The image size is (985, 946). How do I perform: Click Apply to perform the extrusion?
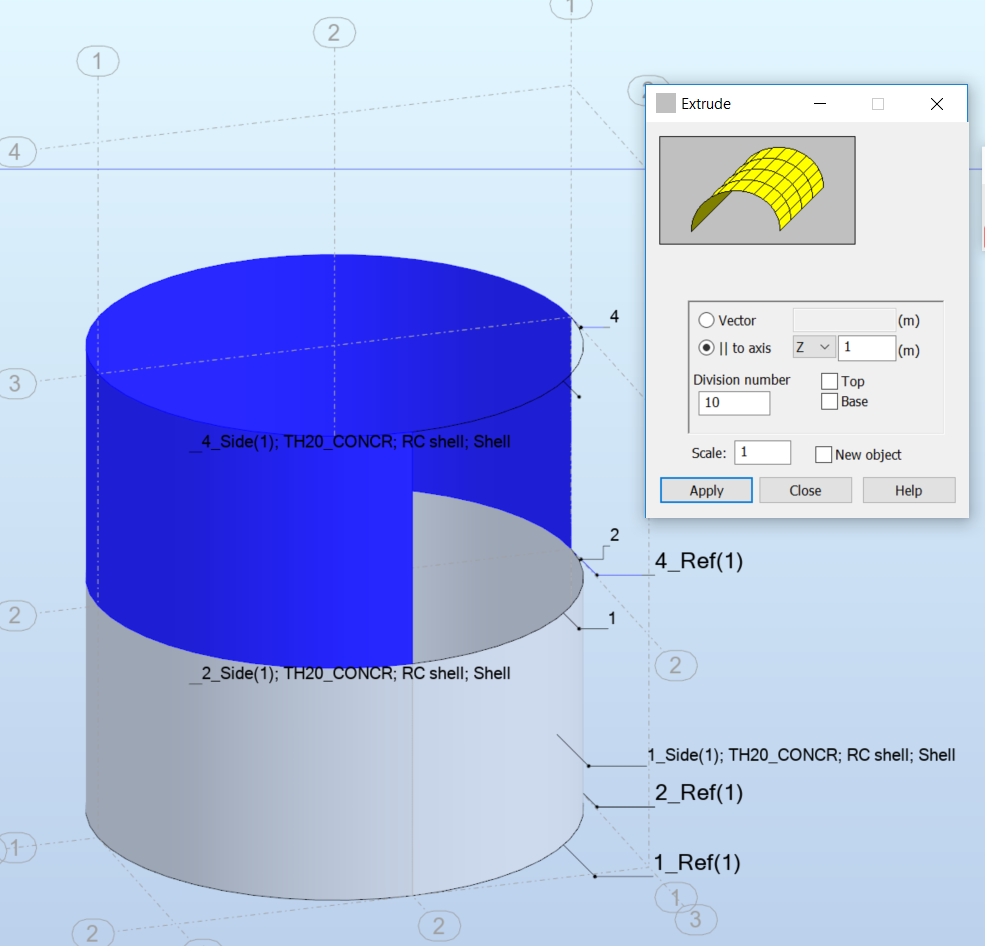pyautogui.click(x=705, y=490)
